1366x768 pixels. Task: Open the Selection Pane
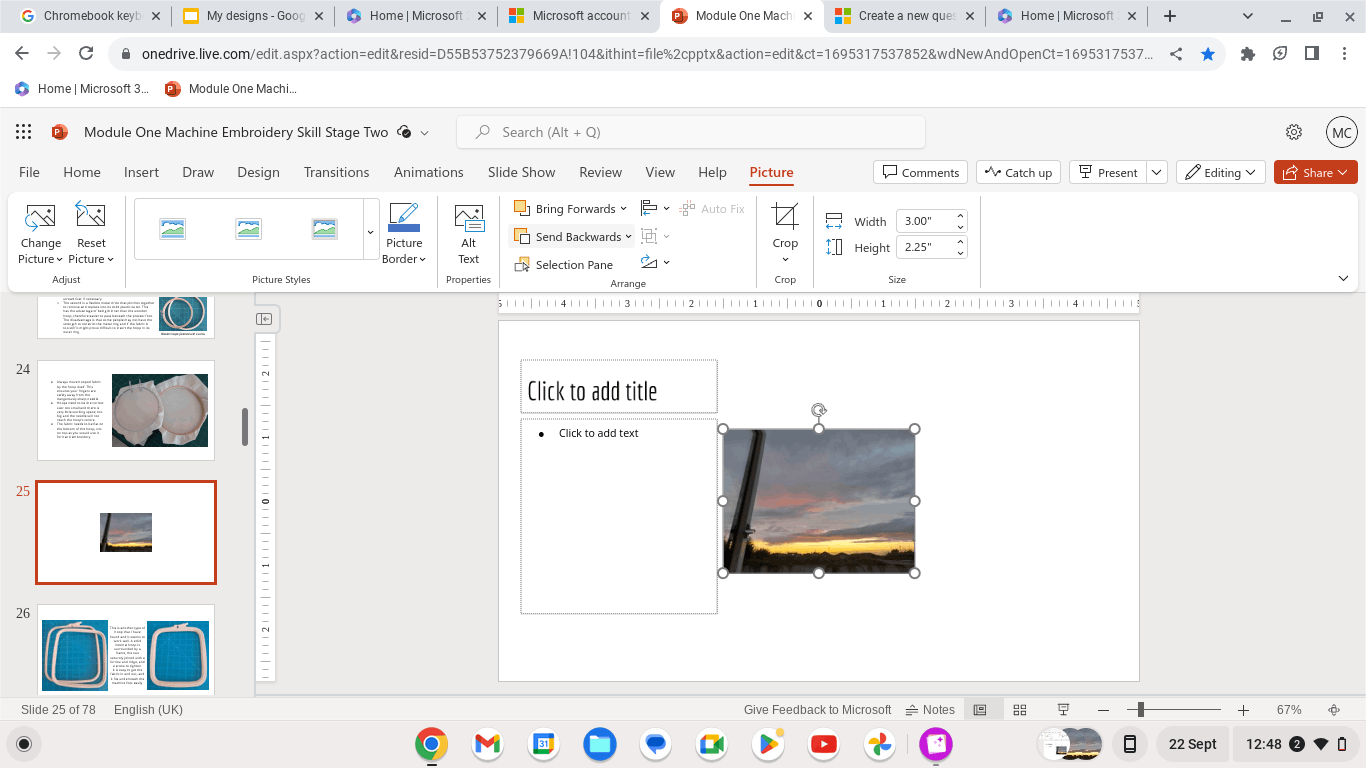[x=564, y=265]
